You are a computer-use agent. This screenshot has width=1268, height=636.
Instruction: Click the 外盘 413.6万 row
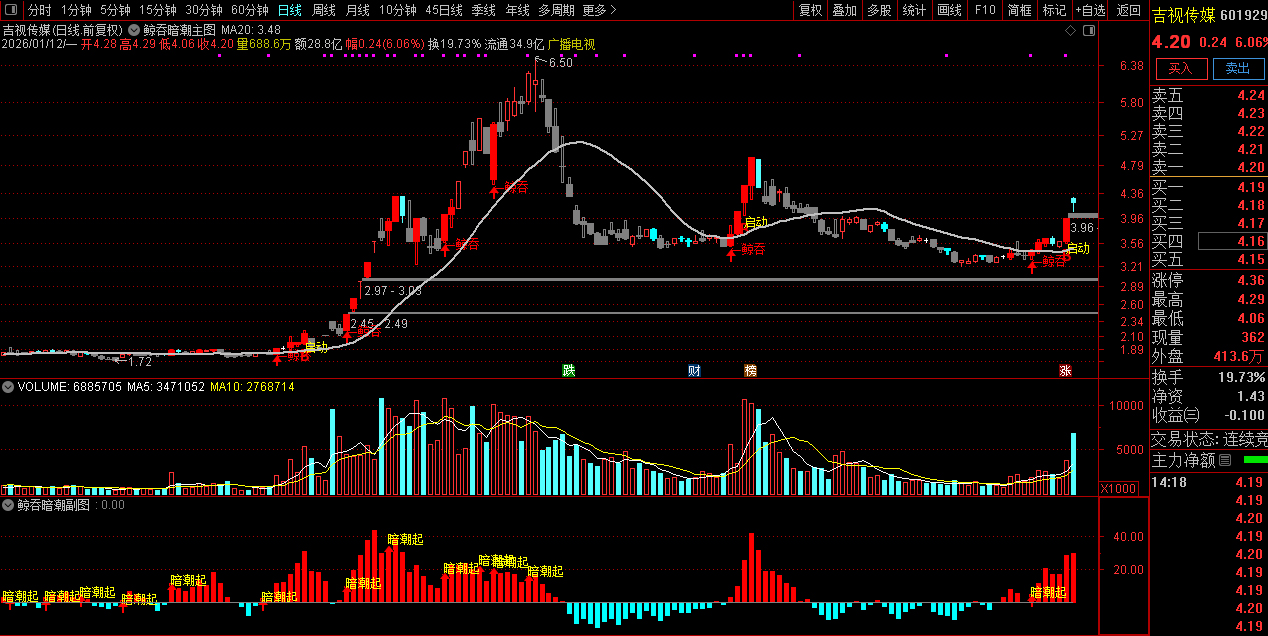pos(1209,355)
